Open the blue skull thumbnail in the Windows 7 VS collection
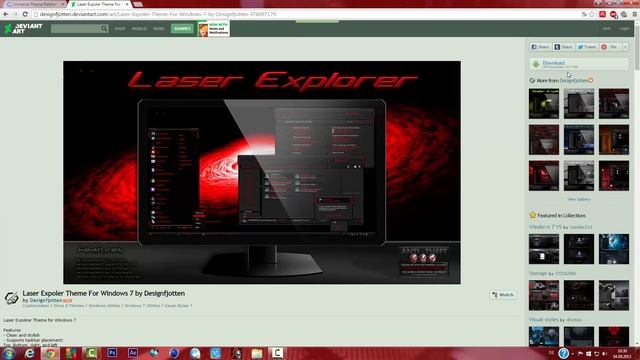Viewport: 640px width, 360px height. (614, 249)
